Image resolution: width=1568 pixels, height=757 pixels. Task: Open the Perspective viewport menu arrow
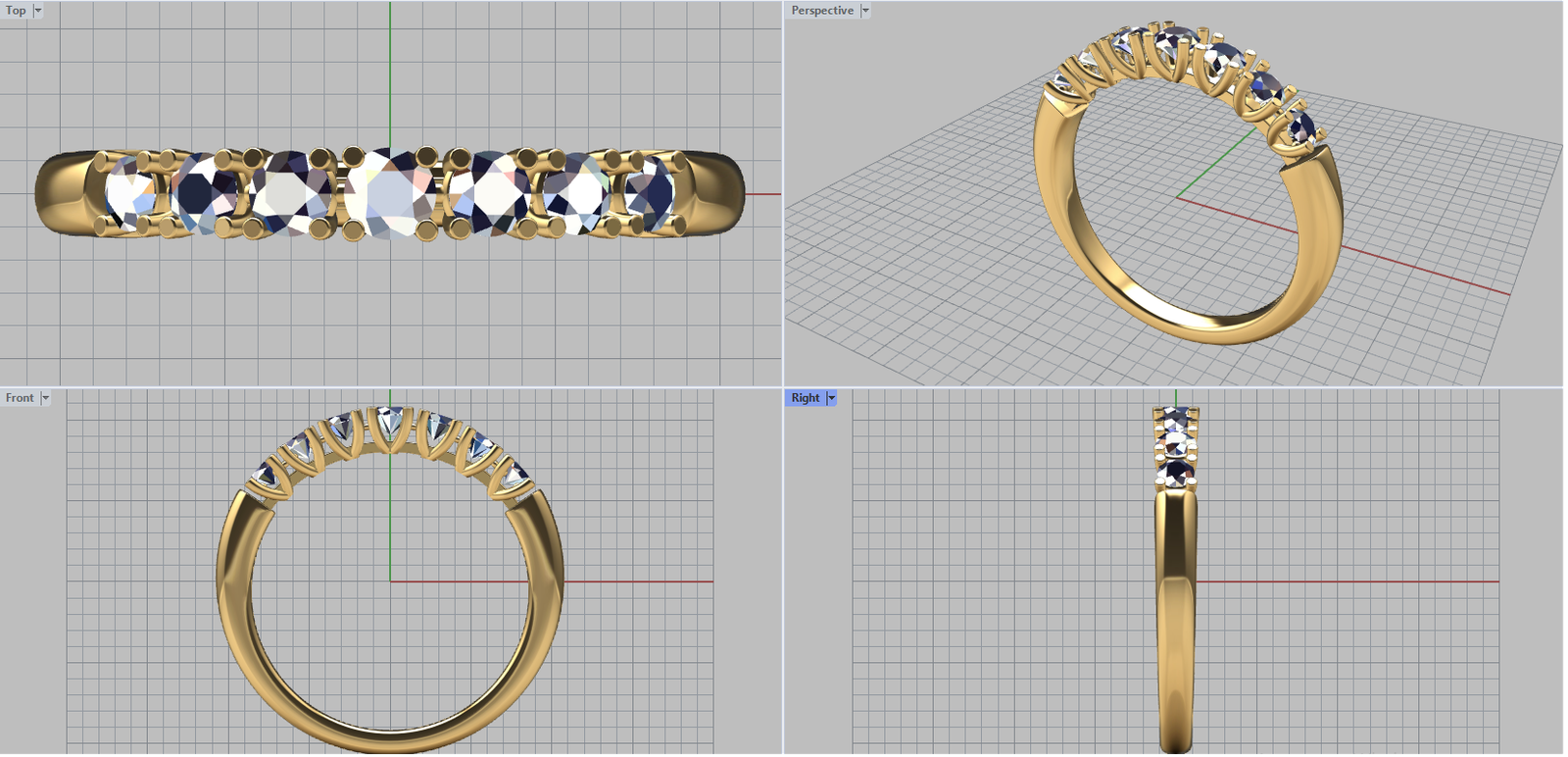[865, 11]
